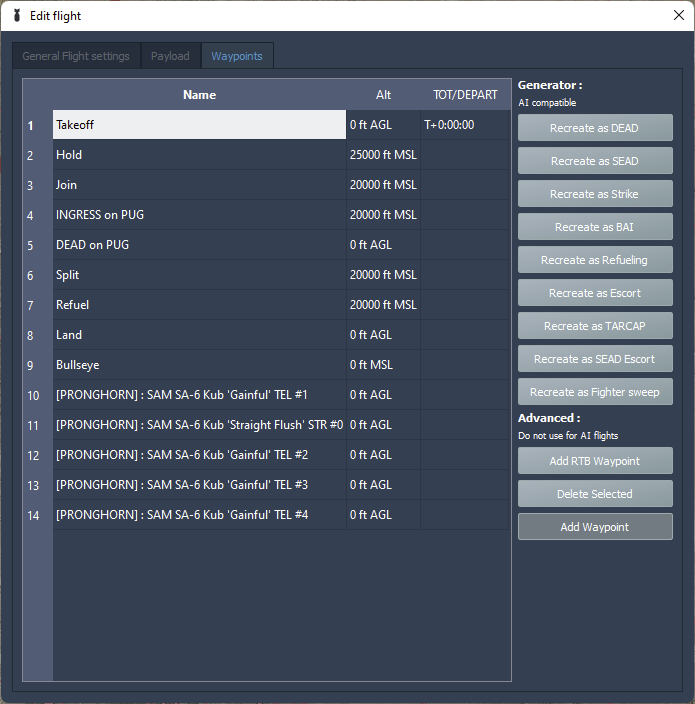
Task: Recreate as Fighter sweep
Action: [x=595, y=392]
